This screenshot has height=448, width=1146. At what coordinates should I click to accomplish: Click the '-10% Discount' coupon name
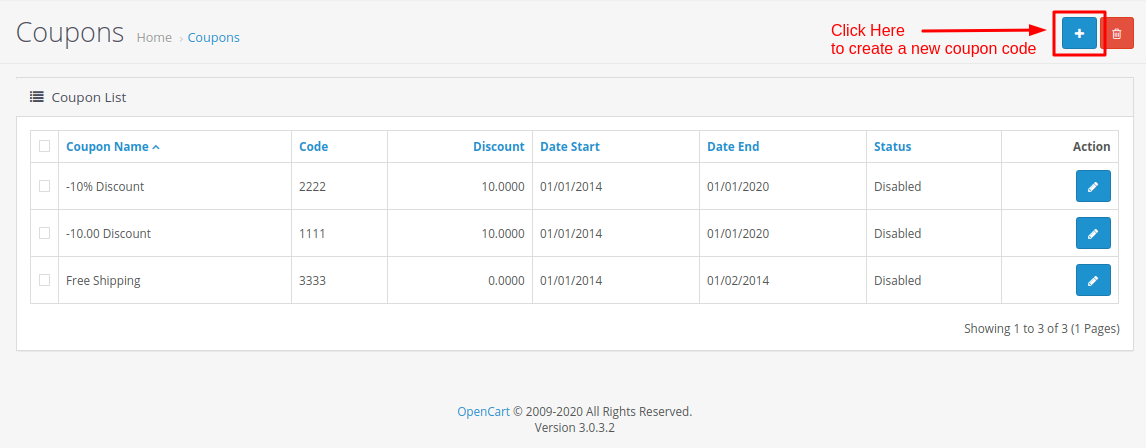click(105, 186)
